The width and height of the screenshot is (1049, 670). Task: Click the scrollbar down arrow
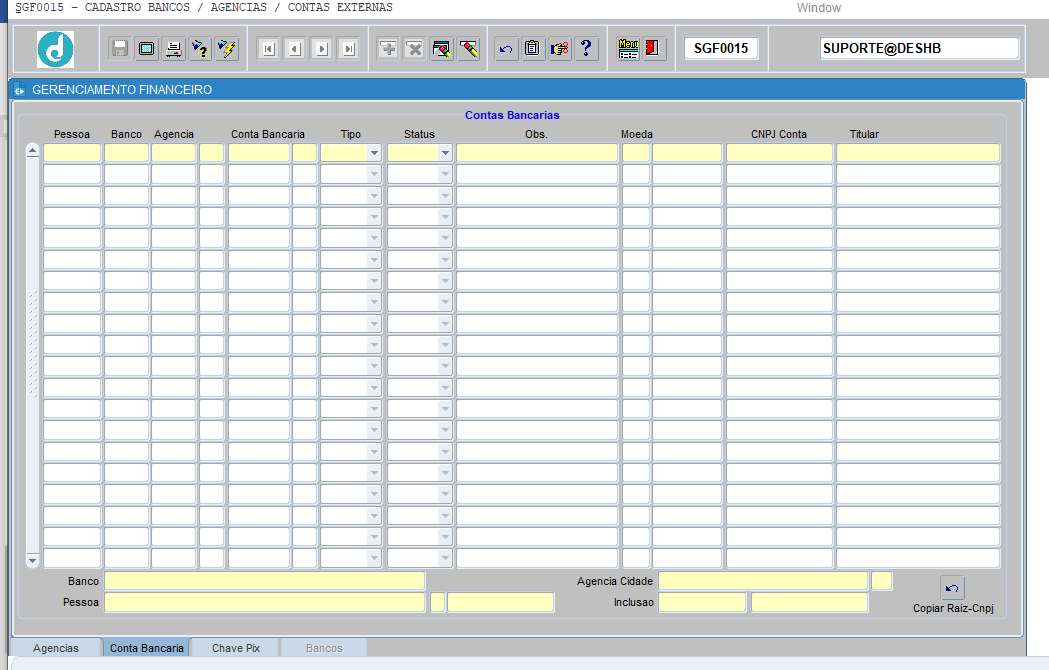click(x=32, y=560)
